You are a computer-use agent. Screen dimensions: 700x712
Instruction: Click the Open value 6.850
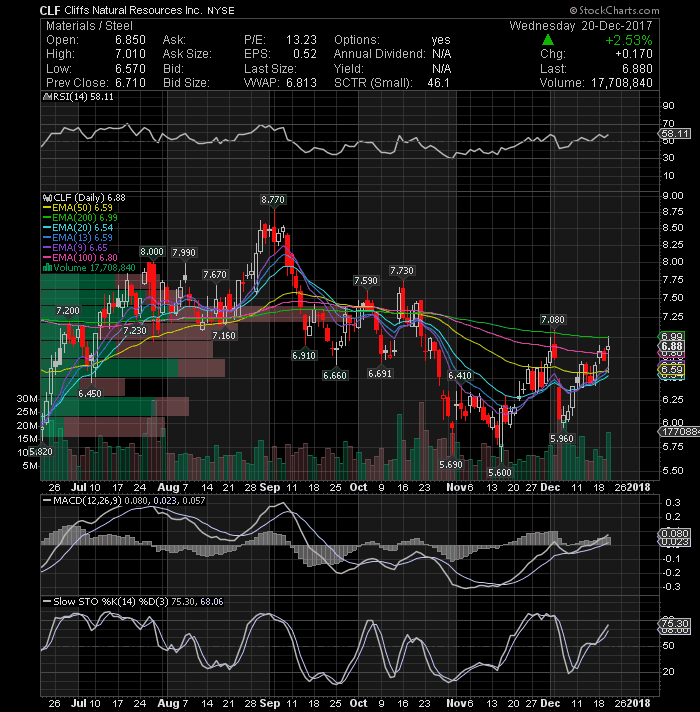[130, 40]
